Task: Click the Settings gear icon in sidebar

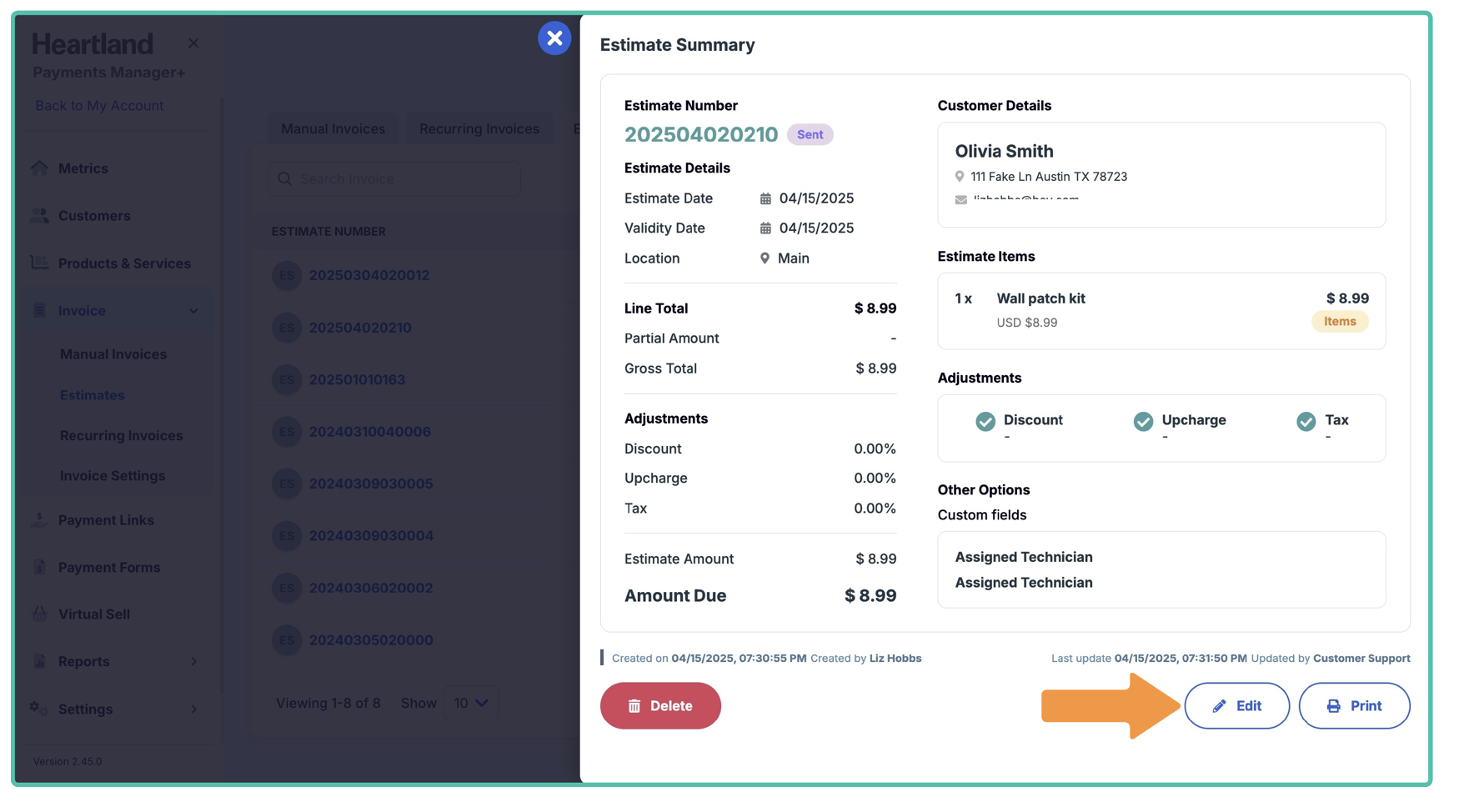Action: [x=39, y=709]
